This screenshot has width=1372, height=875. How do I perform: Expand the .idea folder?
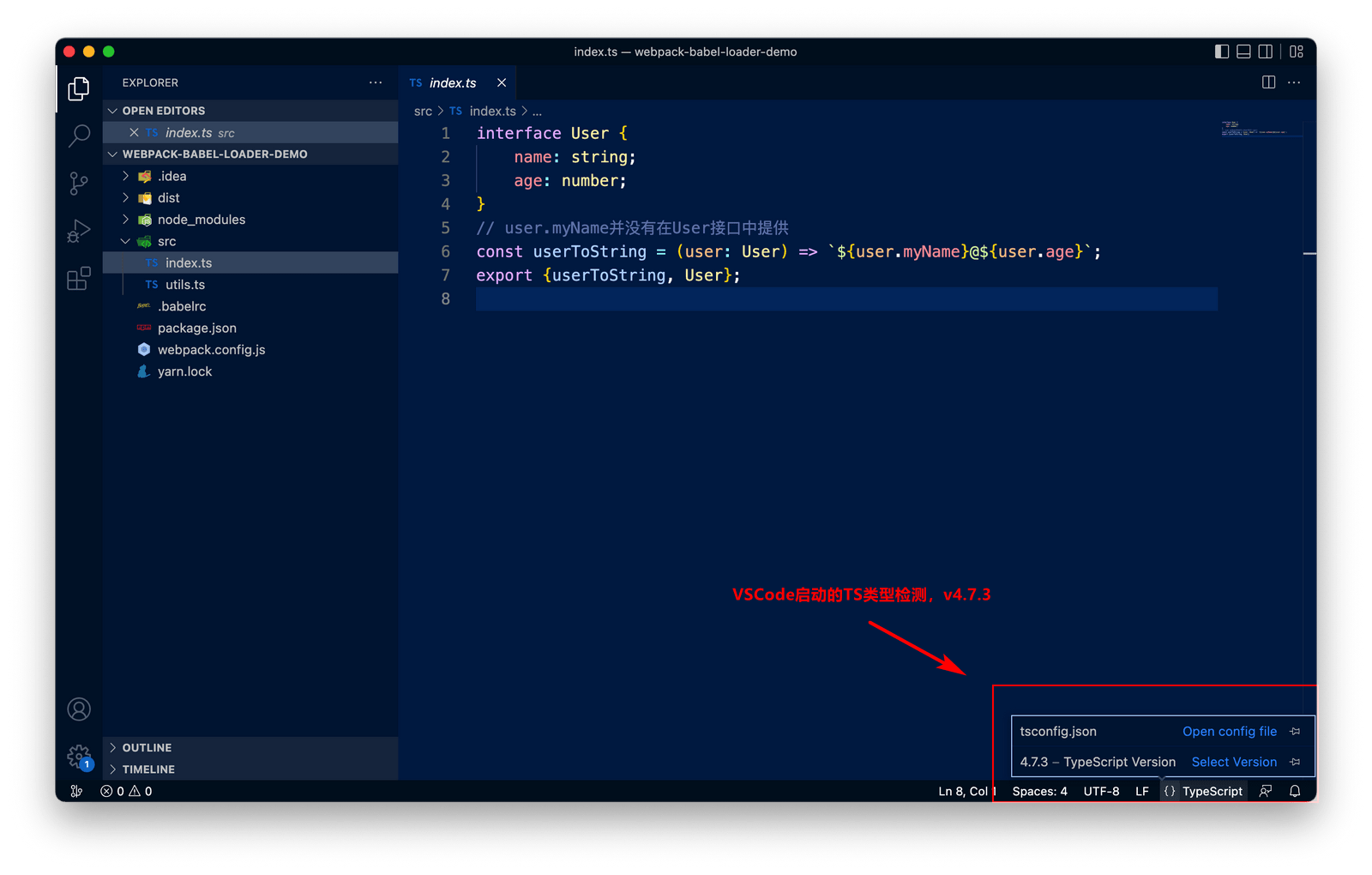pyautogui.click(x=250, y=176)
